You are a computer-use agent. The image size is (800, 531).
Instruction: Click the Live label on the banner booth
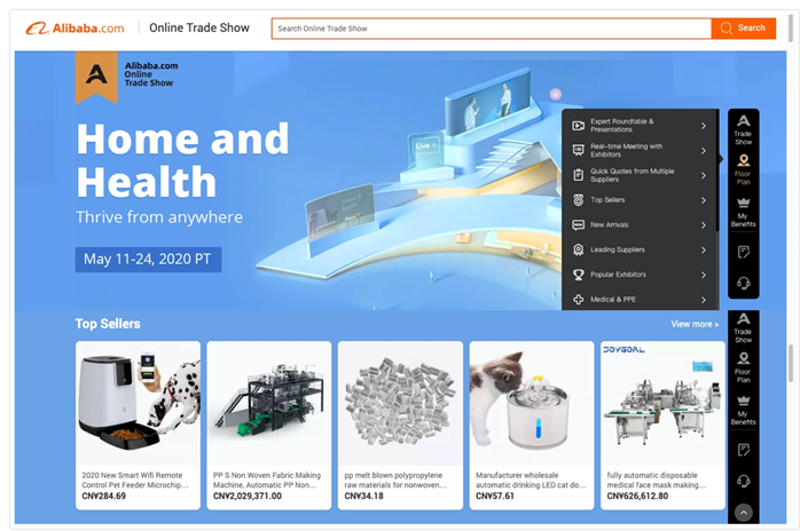pyautogui.click(x=426, y=146)
